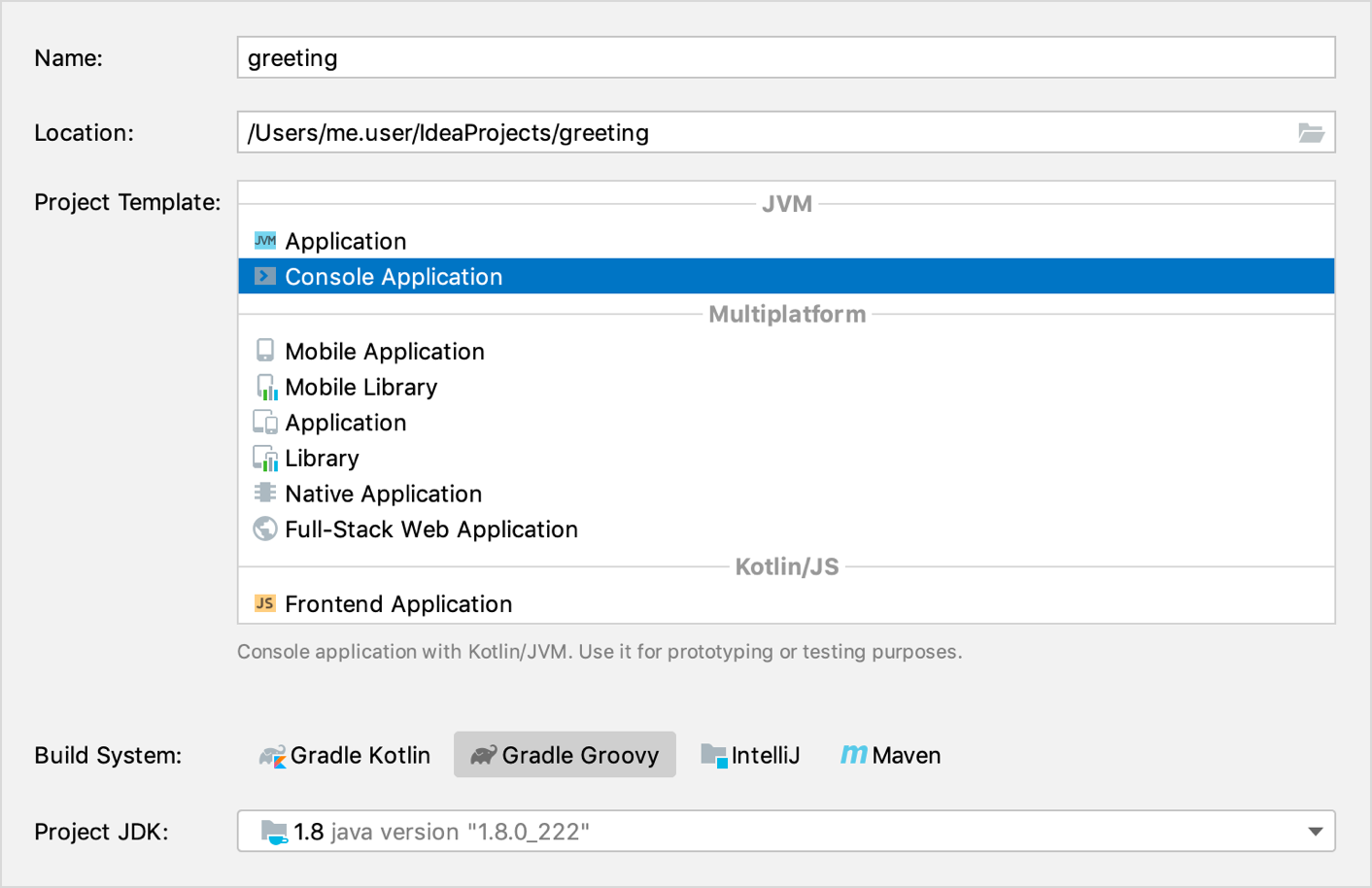Click the Console Application template icon
This screenshot has height=888, width=1372.
pyautogui.click(x=265, y=276)
